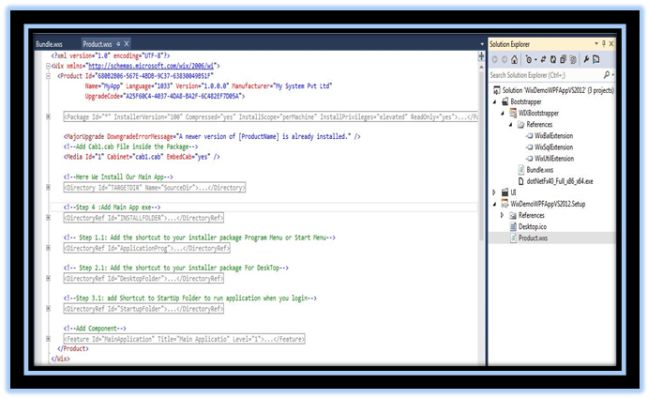650x399 pixels.
Task: Click the editor split window handle
Action: point(481,56)
